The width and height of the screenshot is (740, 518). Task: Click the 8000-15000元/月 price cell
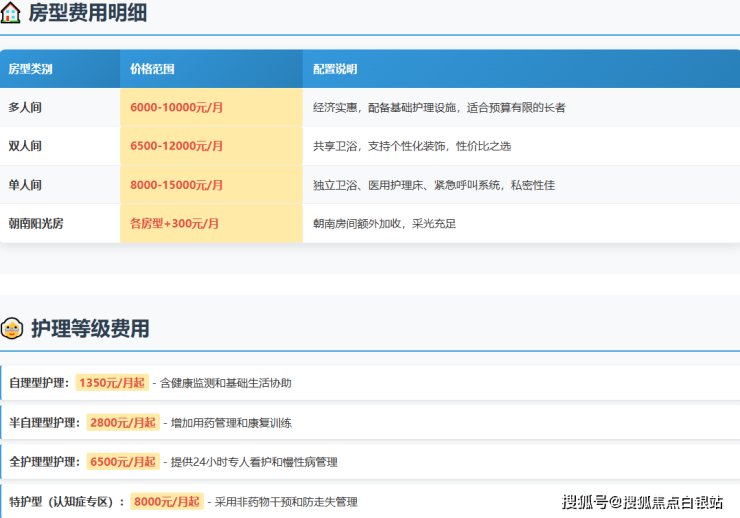(x=177, y=185)
